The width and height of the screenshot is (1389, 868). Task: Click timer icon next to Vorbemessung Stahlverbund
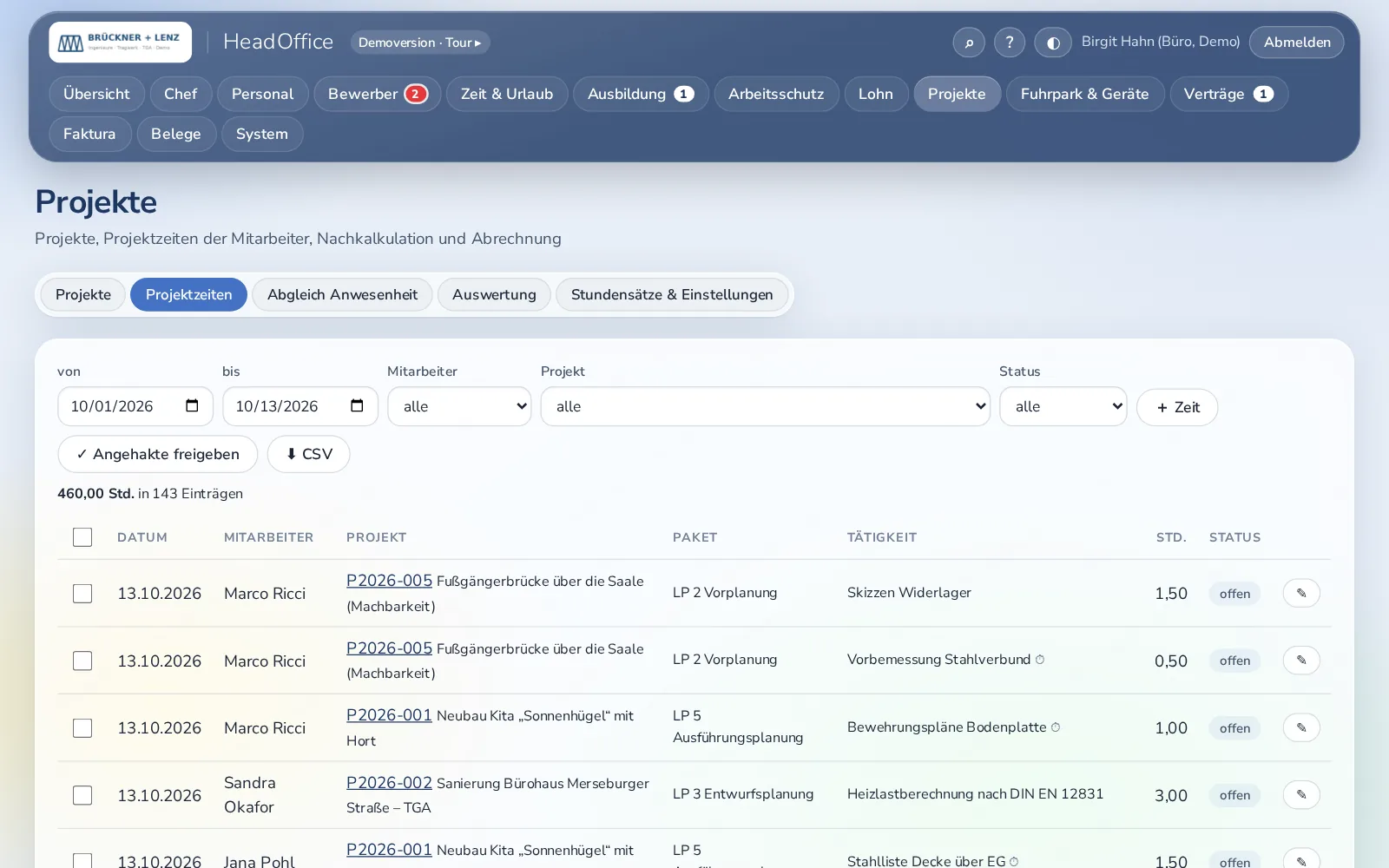point(1040,660)
